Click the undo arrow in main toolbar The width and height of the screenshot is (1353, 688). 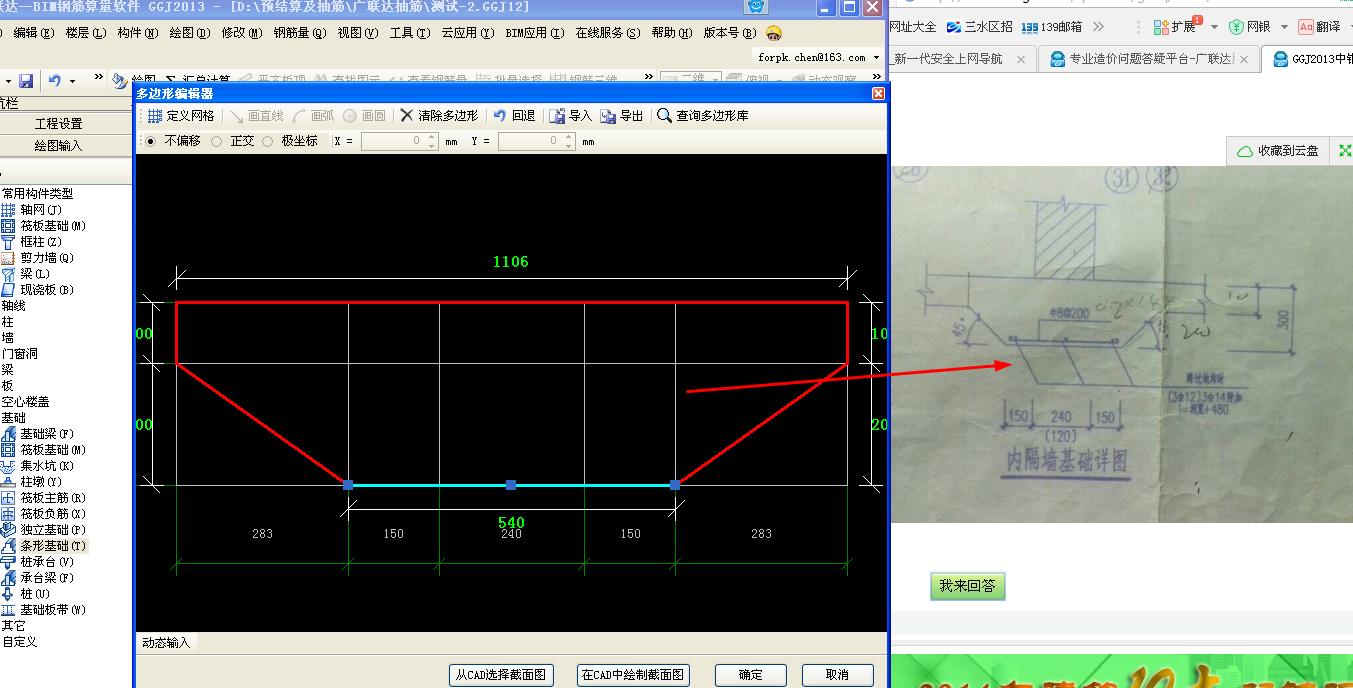click(x=54, y=80)
